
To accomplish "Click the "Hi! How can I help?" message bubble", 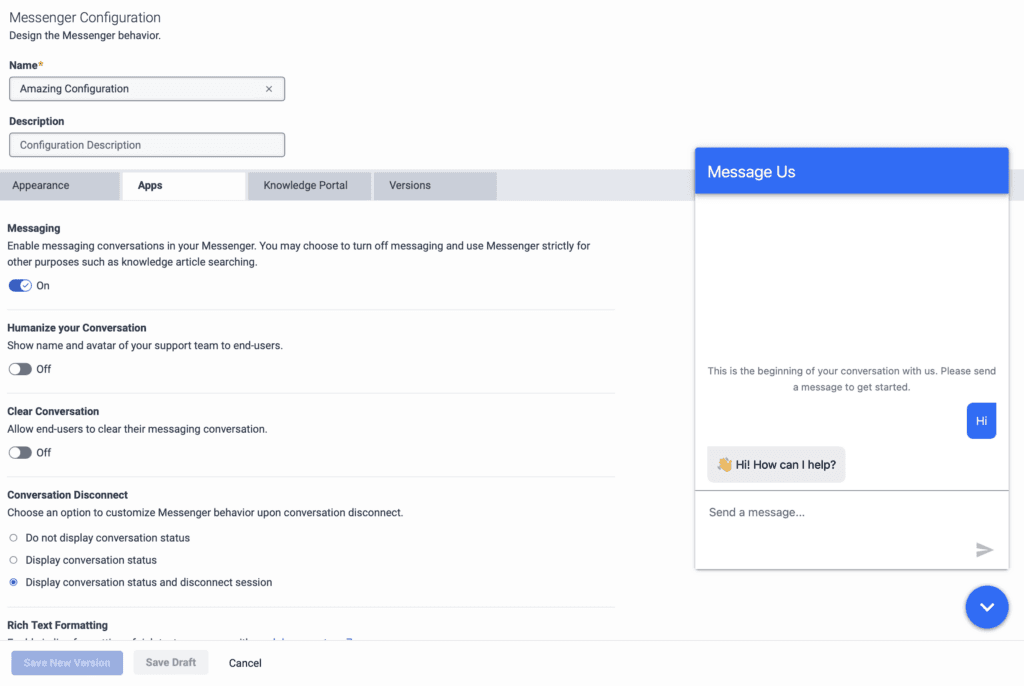I will pyautogui.click(x=776, y=464).
